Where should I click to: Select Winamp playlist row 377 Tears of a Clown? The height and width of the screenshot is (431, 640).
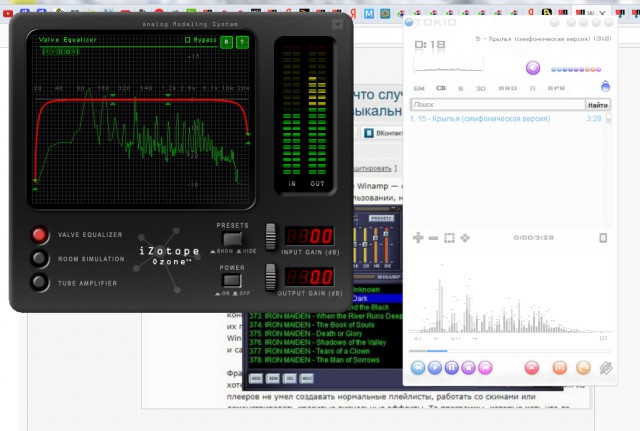coord(309,351)
